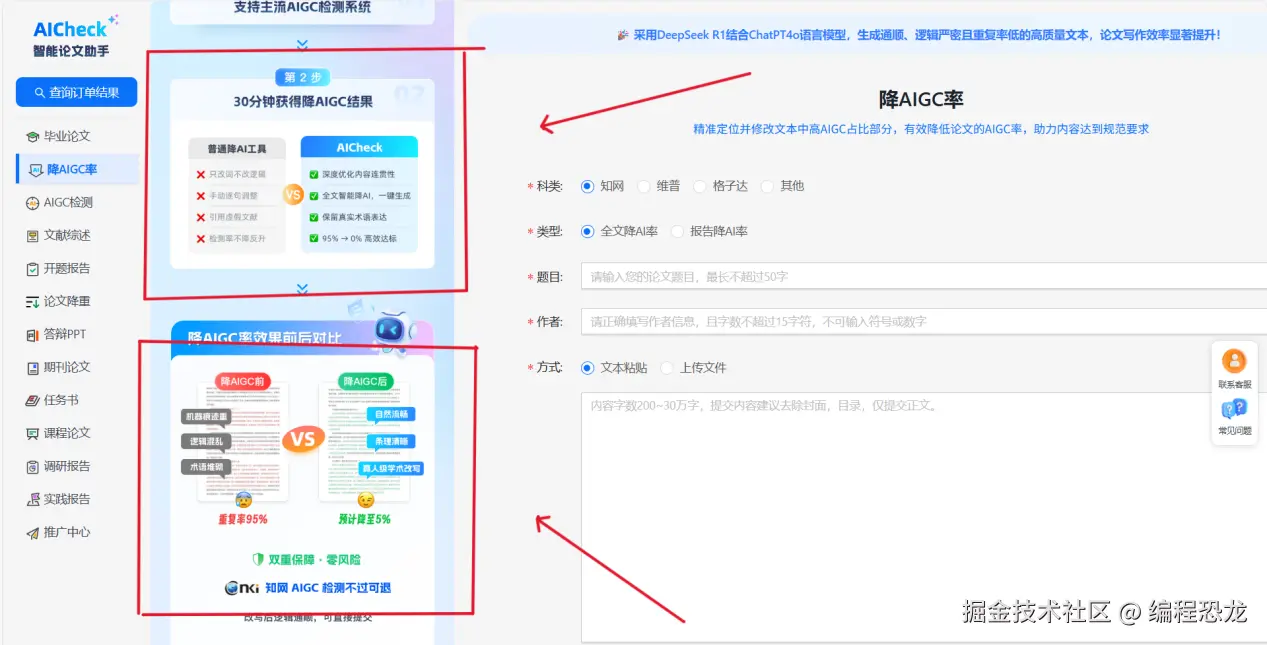Click the 题目 title input field
1267x645 pixels.
[x=923, y=276]
